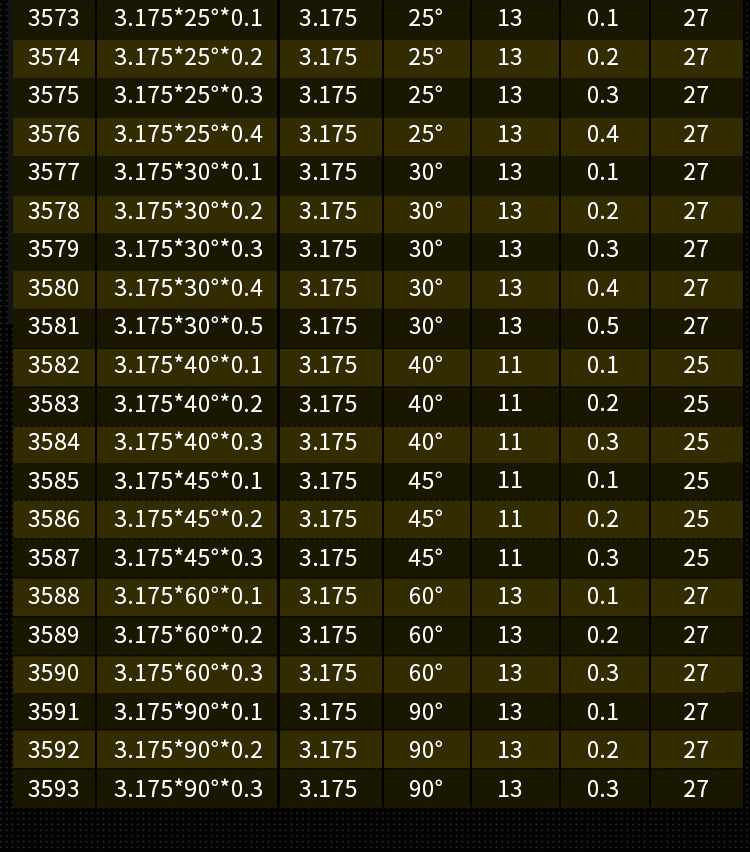
Task: Select the 3.175*60°*0.1 specification cell
Action: tap(188, 596)
